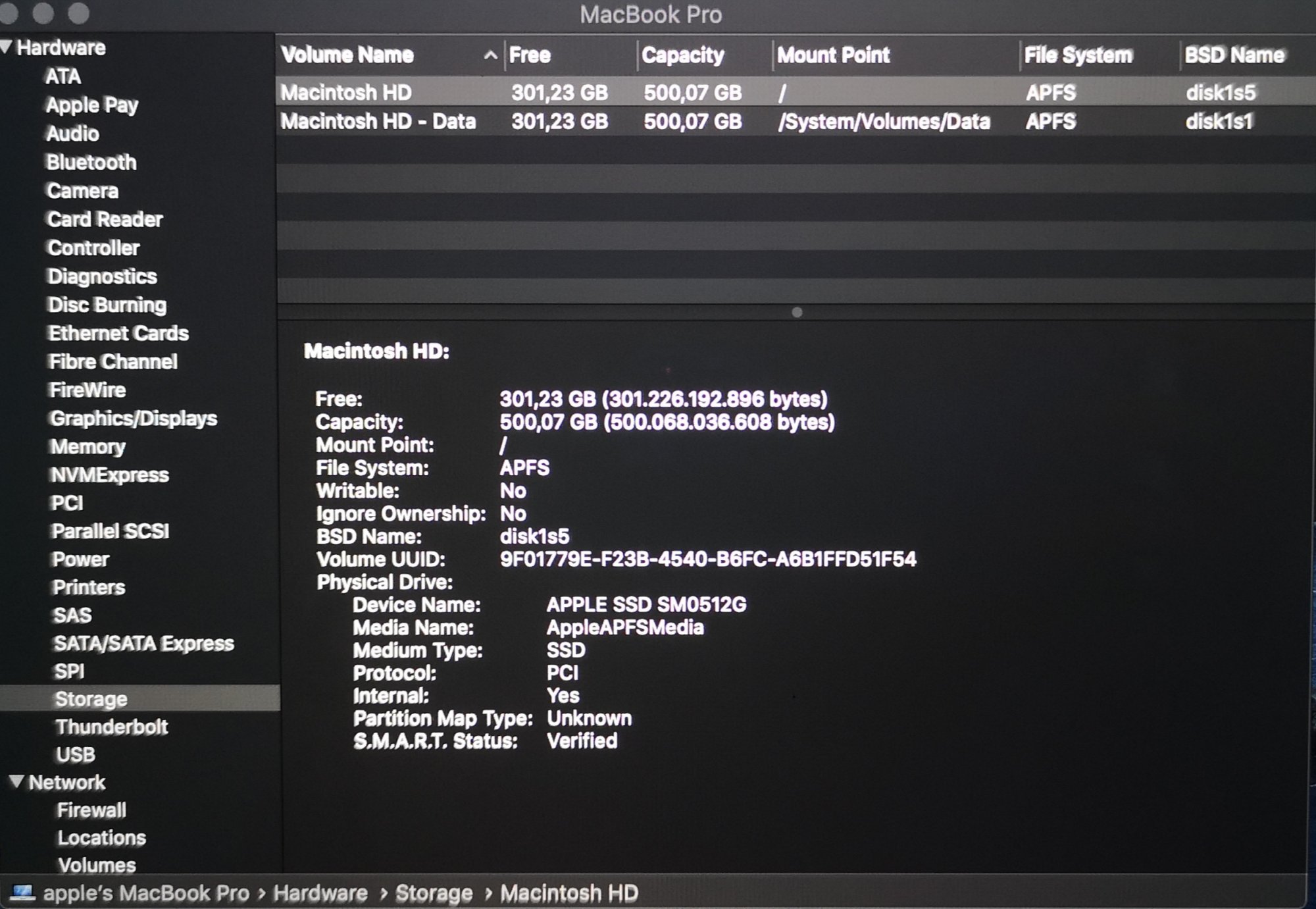Screen dimensions: 1316x909
Task: Select the Macintosh HD volume row
Action: point(796,92)
